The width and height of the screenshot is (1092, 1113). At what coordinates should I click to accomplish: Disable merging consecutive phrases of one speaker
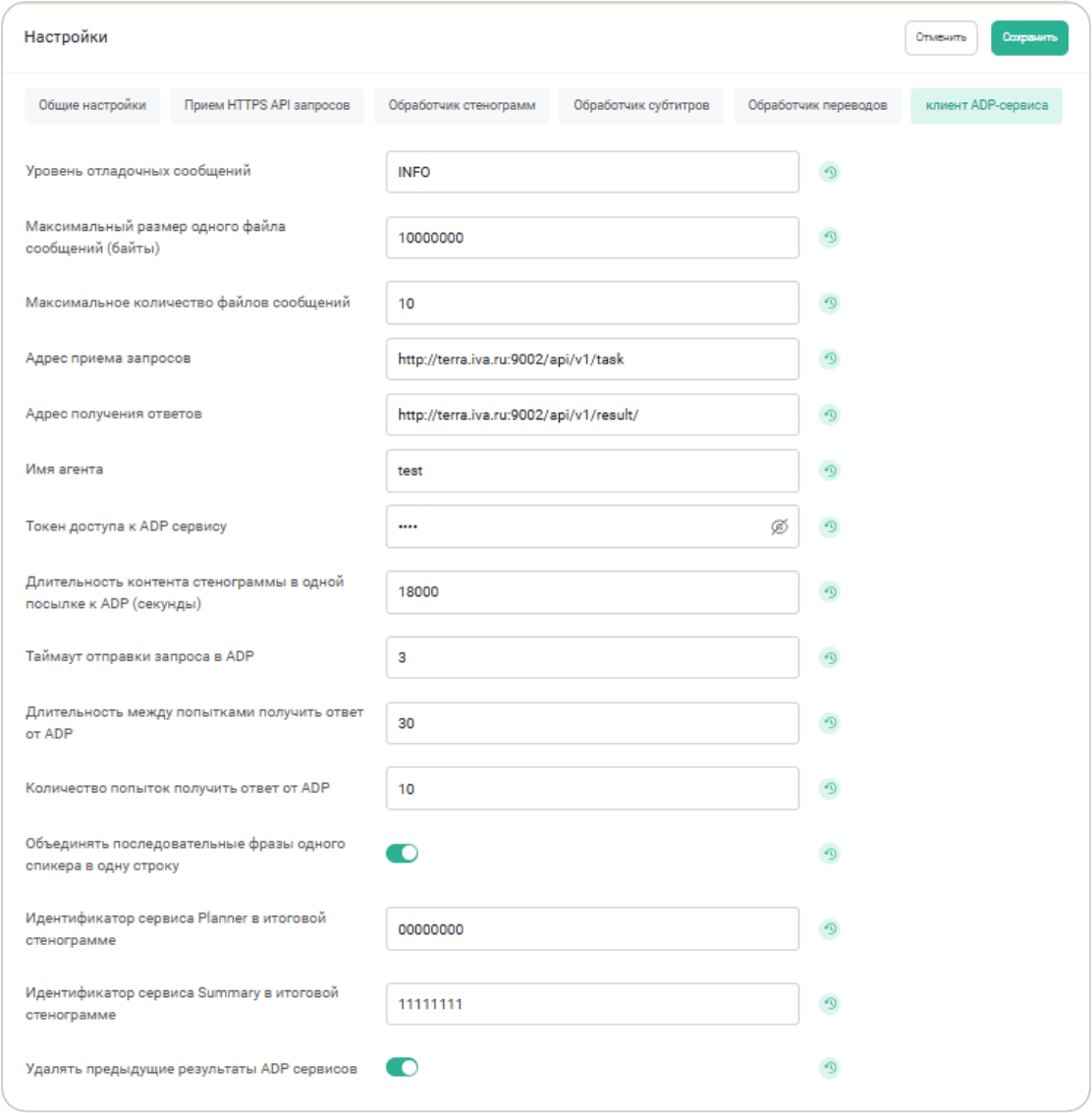[x=402, y=854]
